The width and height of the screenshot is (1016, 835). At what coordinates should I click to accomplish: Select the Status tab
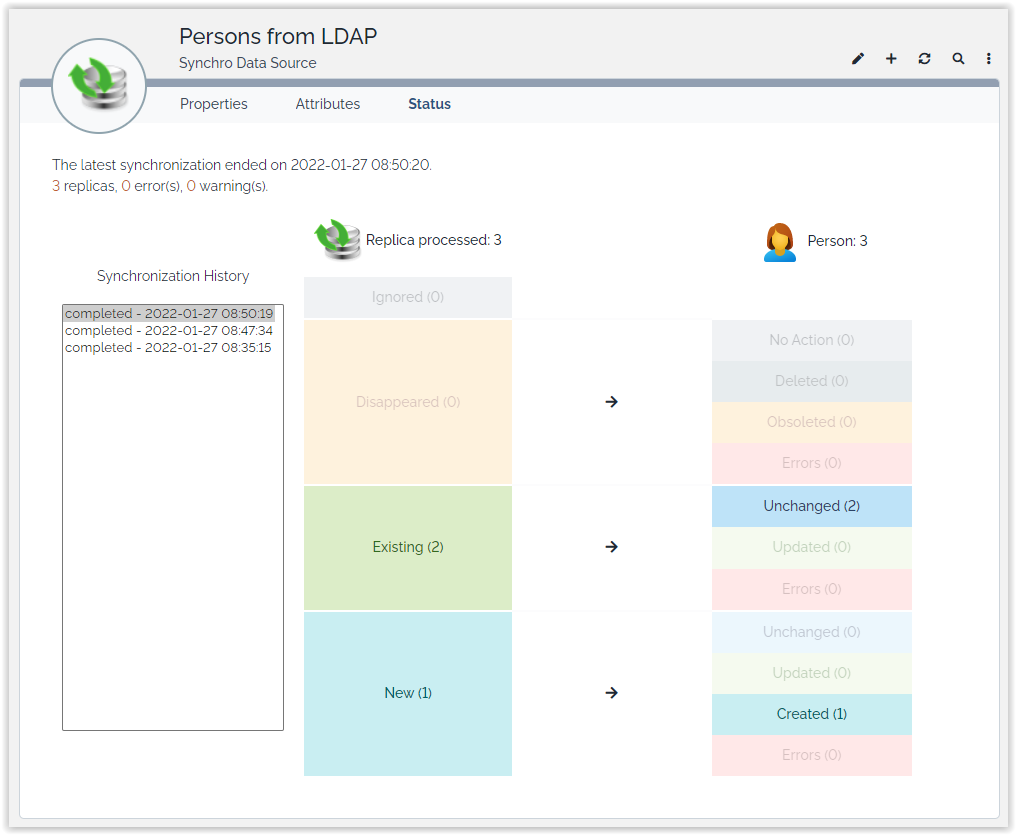click(x=429, y=104)
